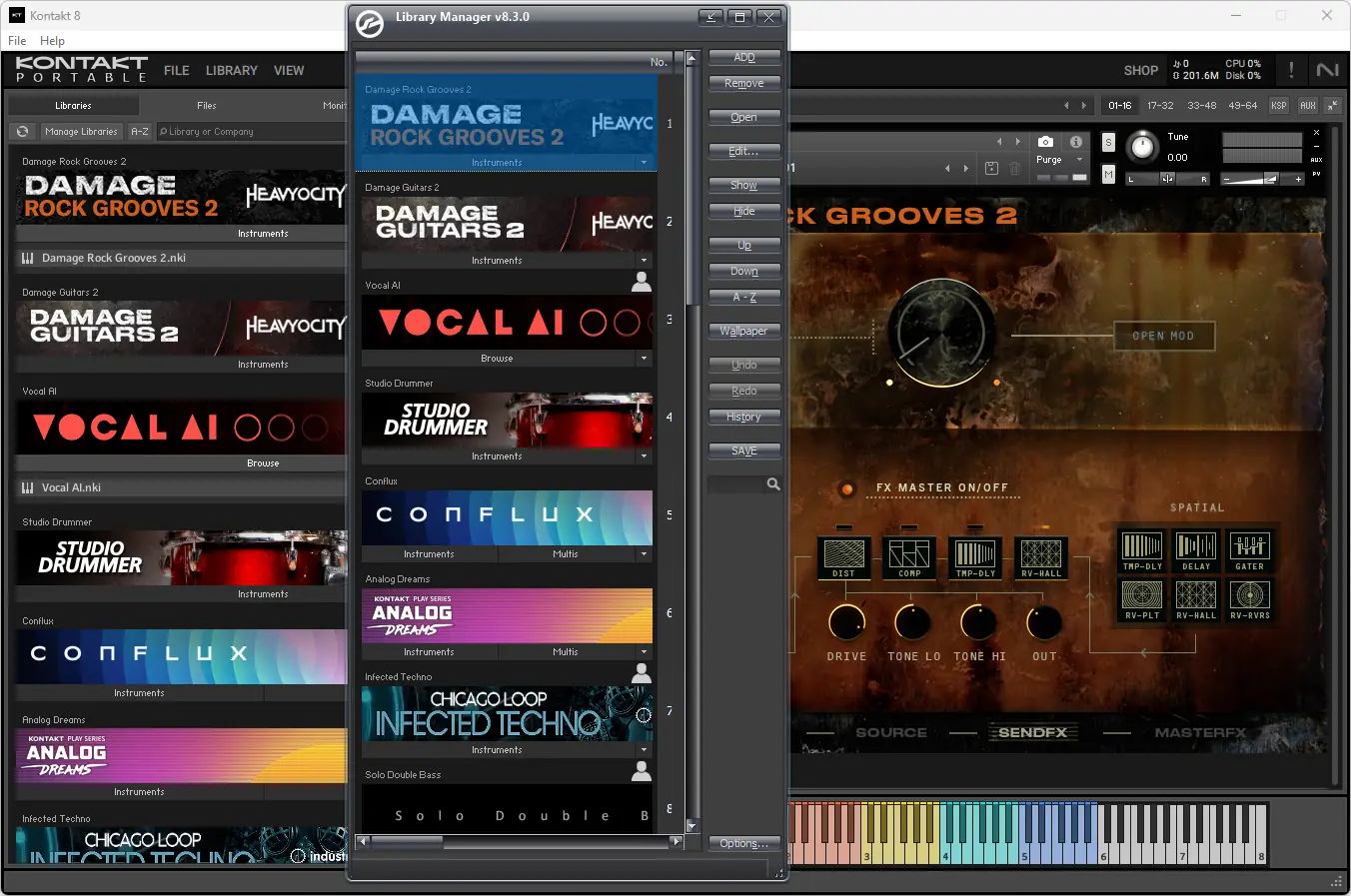The height and width of the screenshot is (896, 1351).
Task: Open the Help menu in Kontakt window
Action: click(52, 41)
